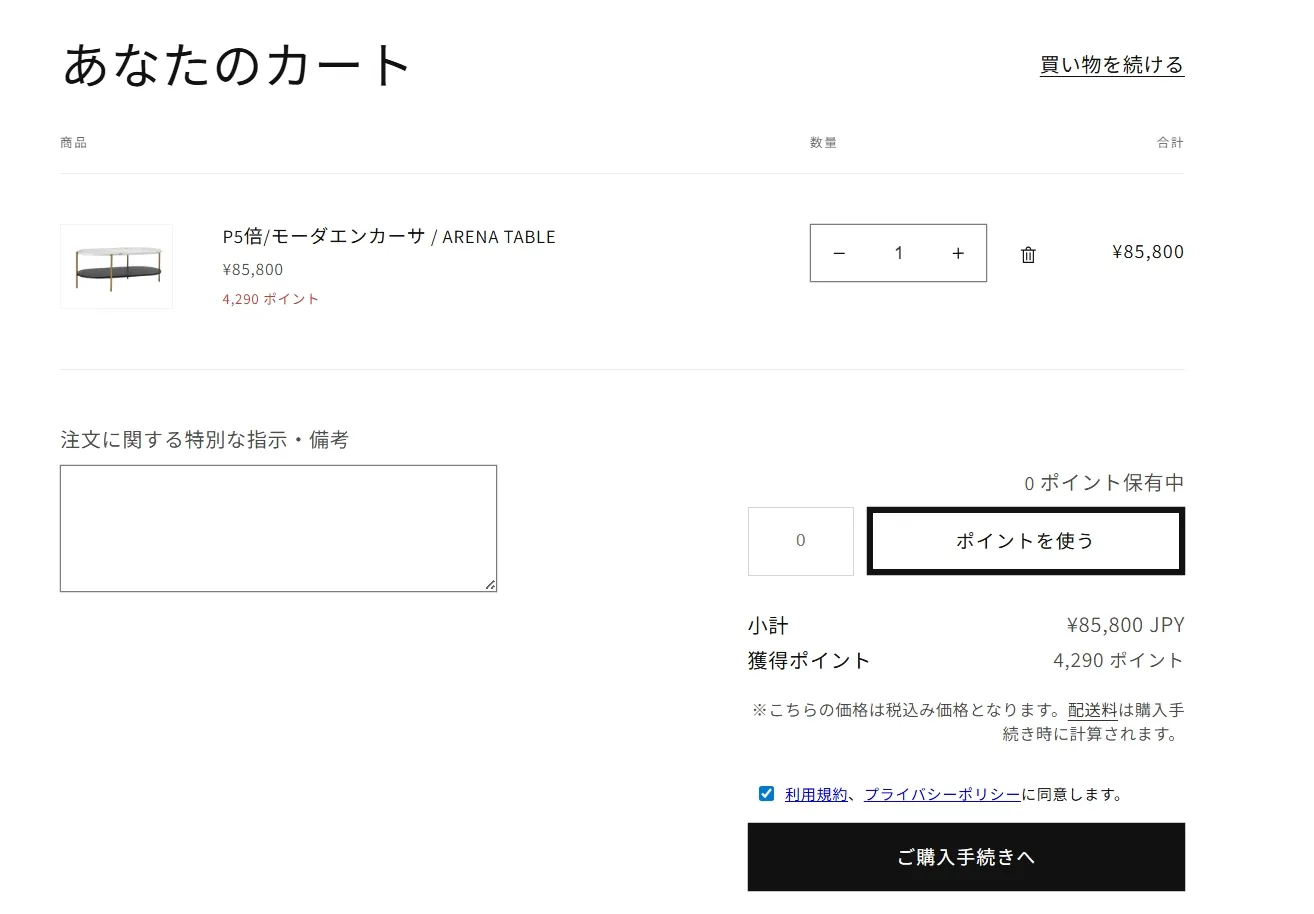Click the quantity number field
The height and width of the screenshot is (914, 1314).
[898, 254]
